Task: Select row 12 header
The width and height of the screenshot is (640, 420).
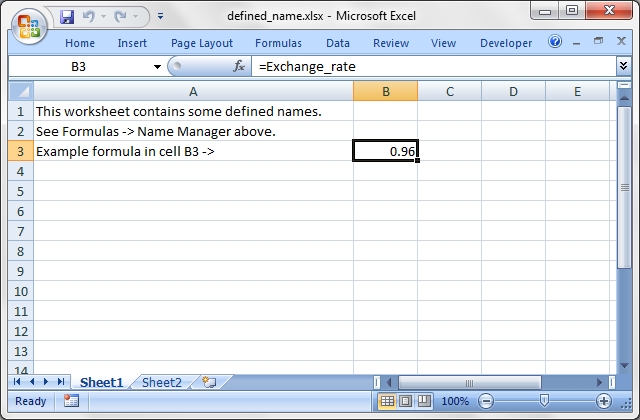Action: [x=21, y=331]
